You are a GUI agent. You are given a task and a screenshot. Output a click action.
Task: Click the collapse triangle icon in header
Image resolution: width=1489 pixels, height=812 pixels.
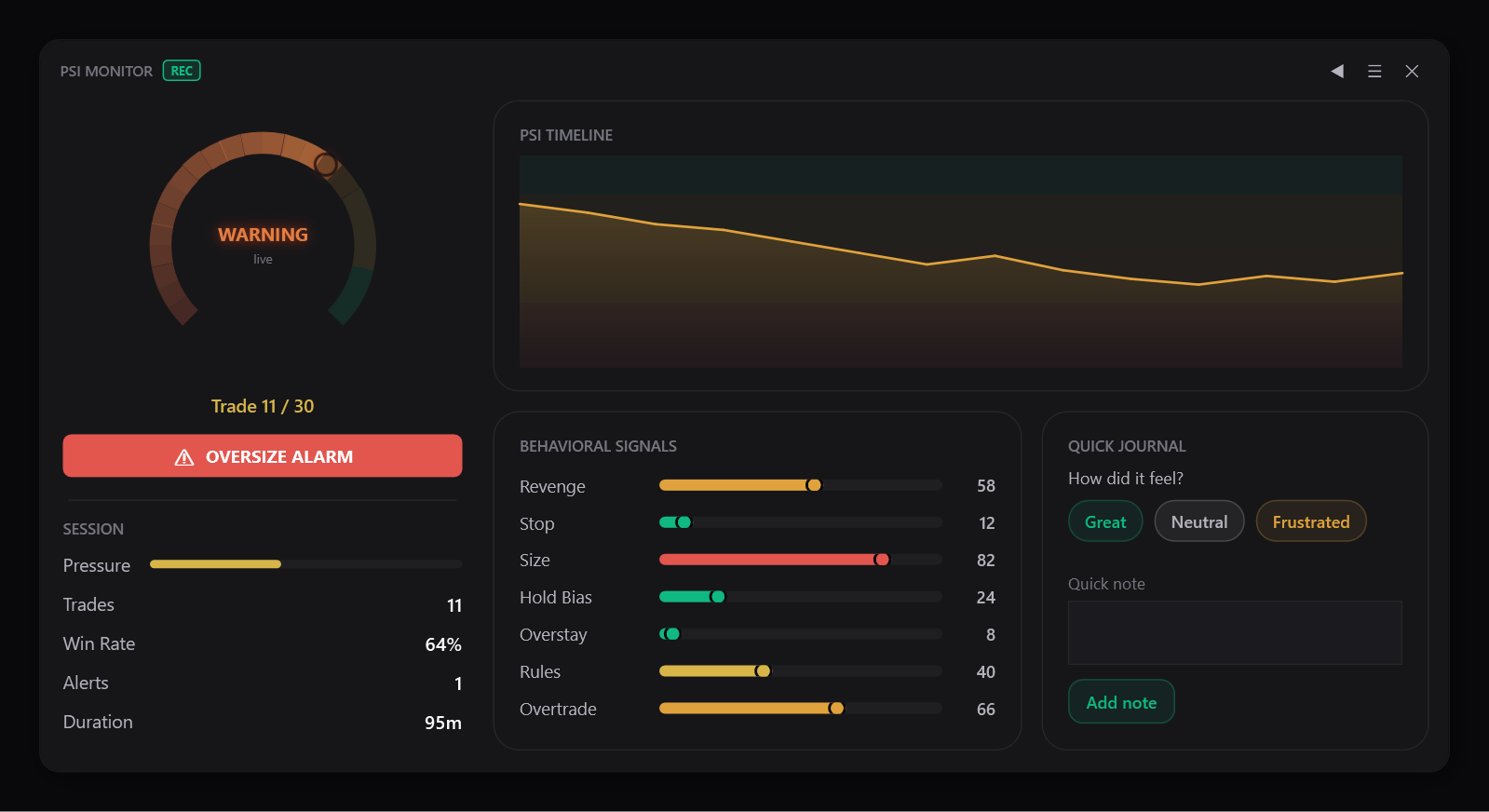pos(1337,71)
